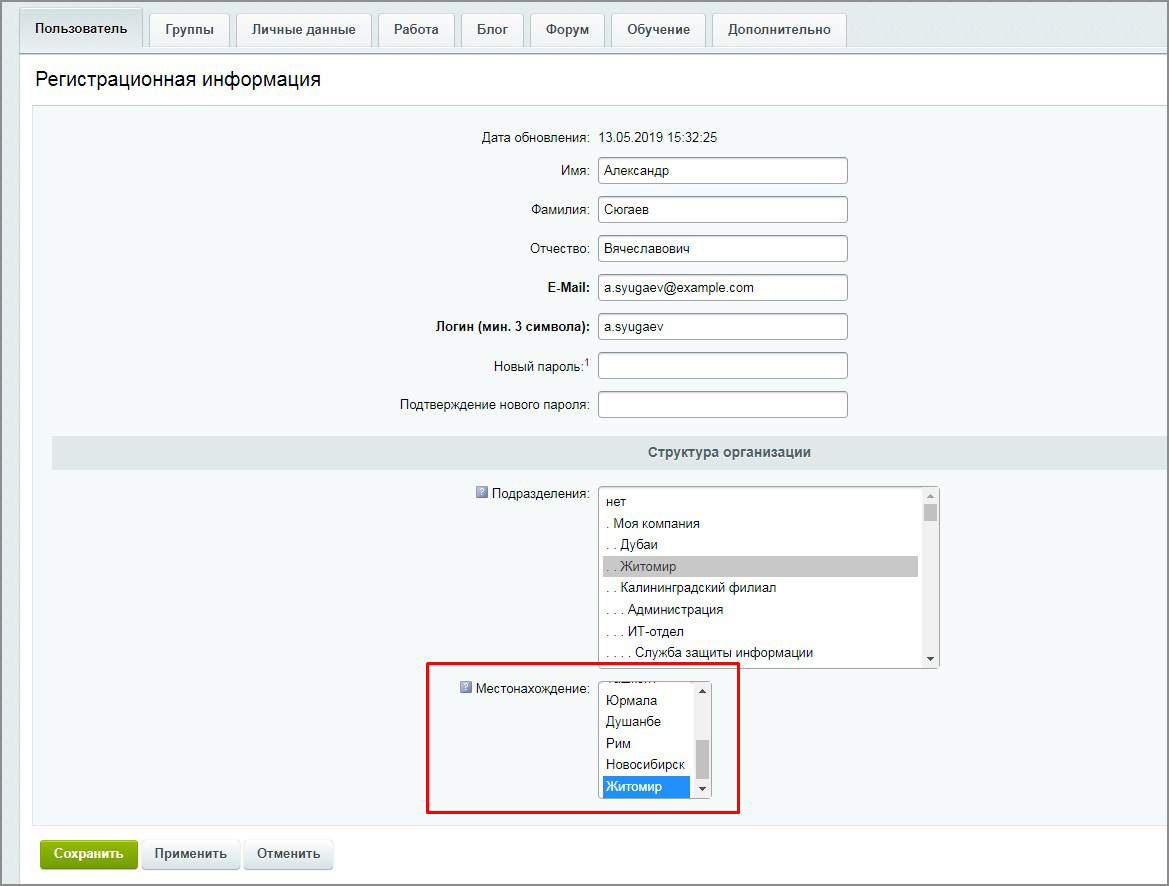This screenshot has height=886, width=1169.
Task: Click the Местонахождение list scroll-up arrow
Action: pyautogui.click(x=702, y=691)
